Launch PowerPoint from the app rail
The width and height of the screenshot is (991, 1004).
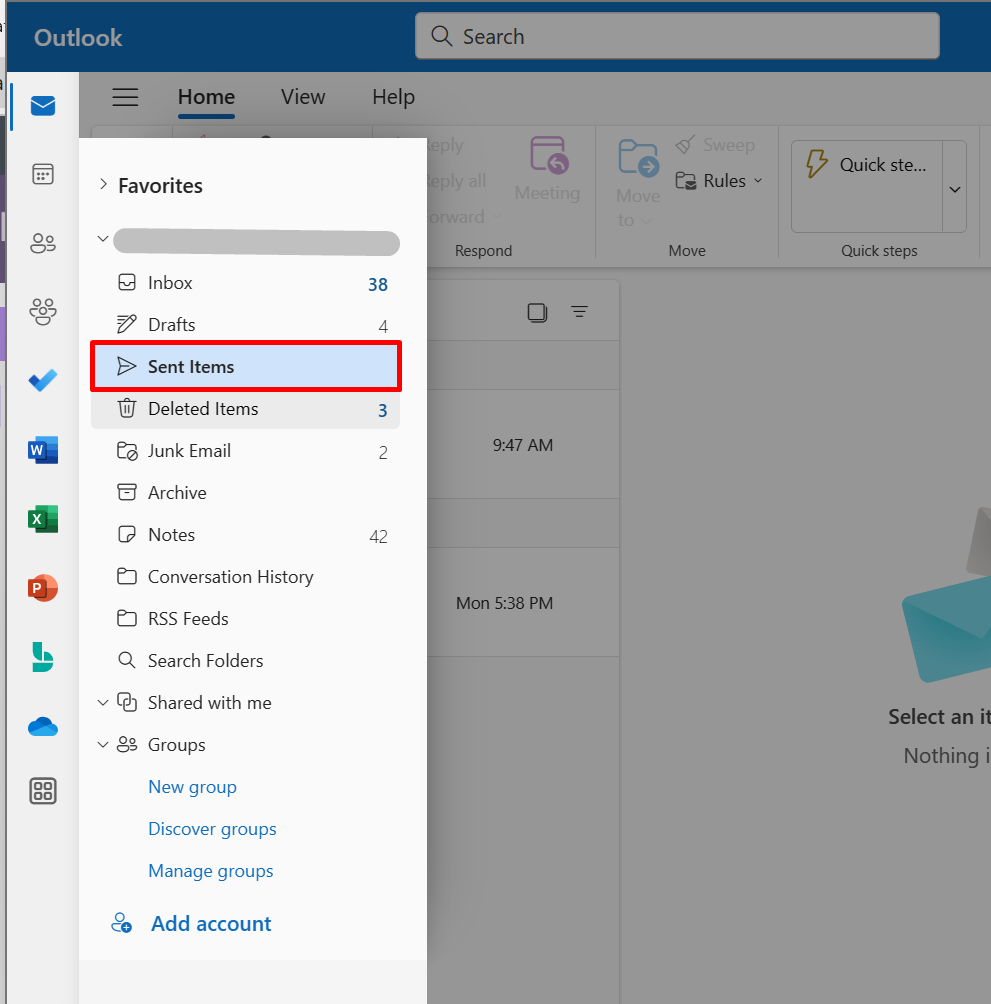pyautogui.click(x=42, y=588)
